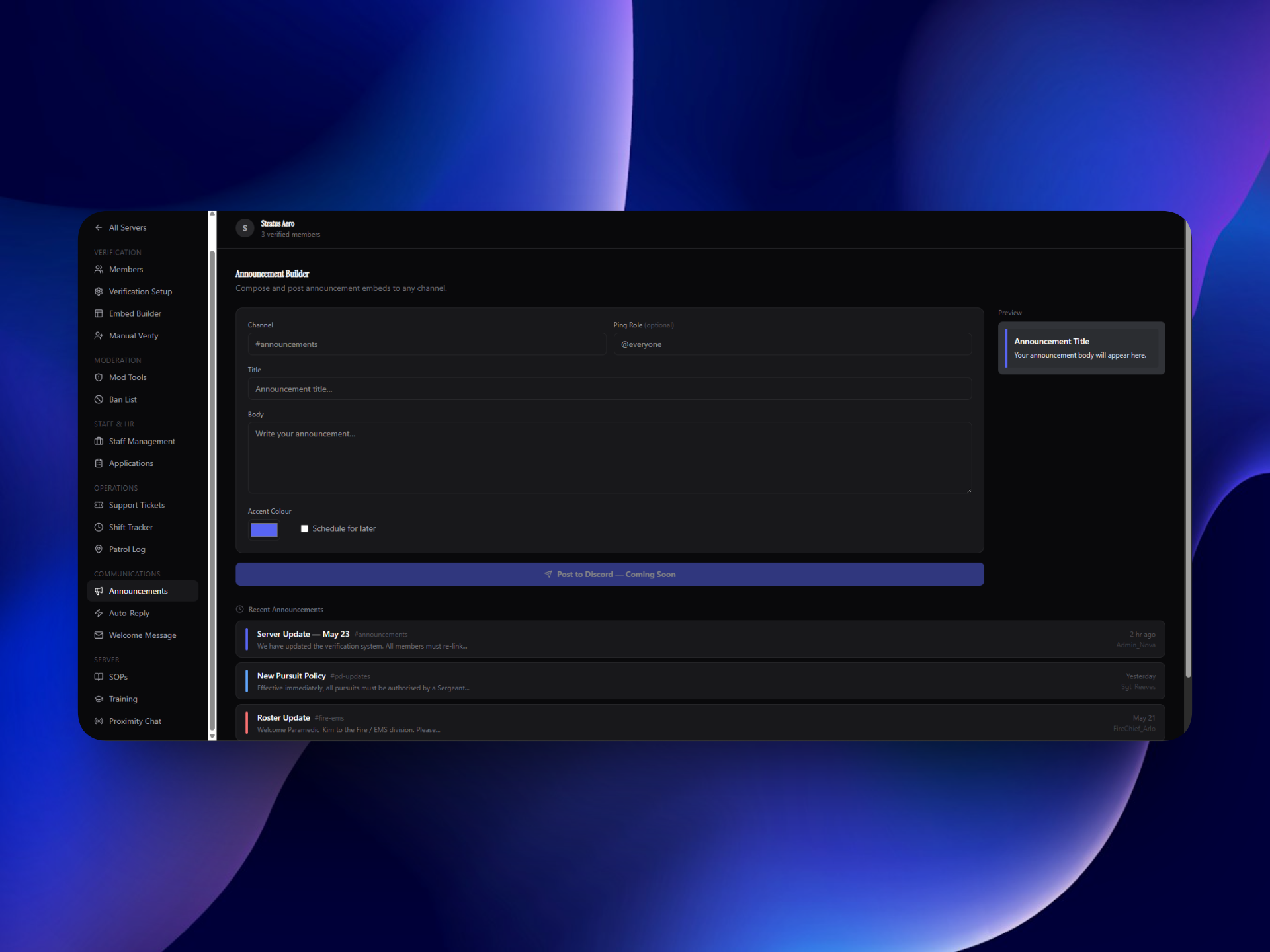Screen dimensions: 1270x952
Task: Go to Manual Verify
Action: (142, 336)
